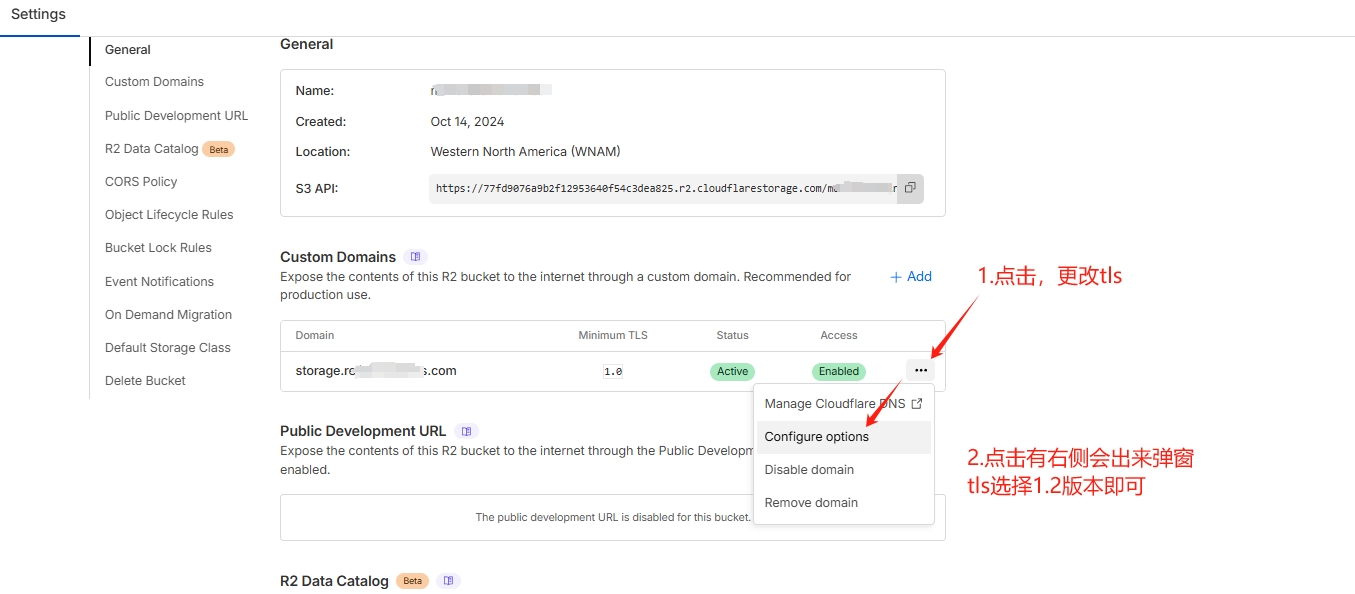Viewport: 1355px width, 594px height.
Task: Go to Custom Domains in sidebar
Action: click(x=154, y=82)
